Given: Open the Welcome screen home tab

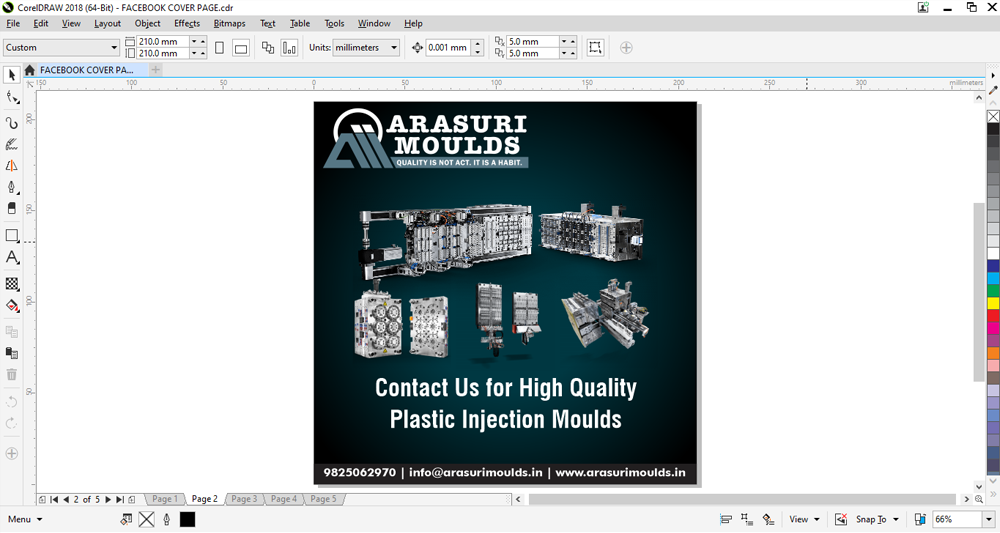Looking at the screenshot, I should coord(29,70).
